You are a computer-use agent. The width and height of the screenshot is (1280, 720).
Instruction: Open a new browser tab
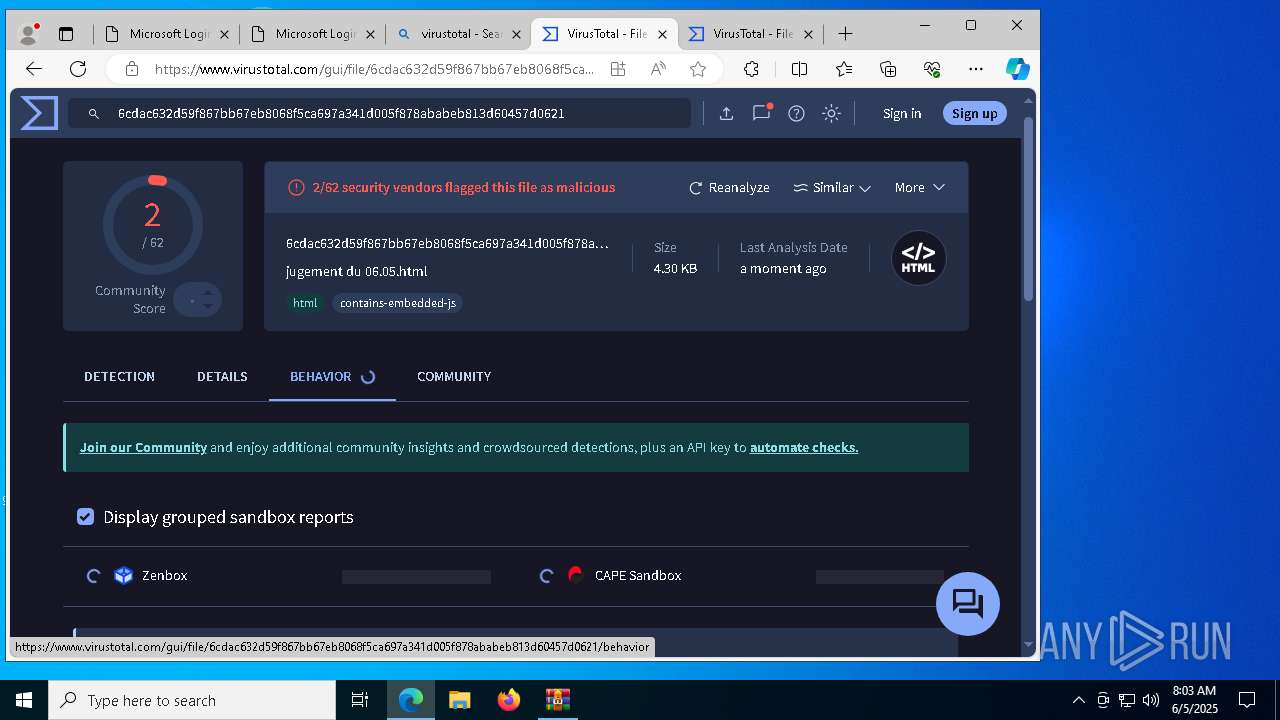pos(845,34)
